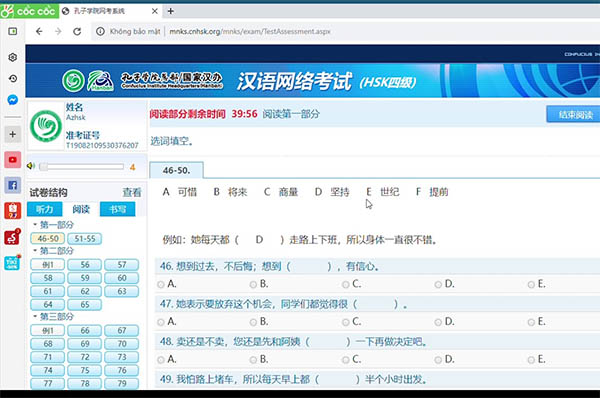Image resolution: width=600 pixels, height=398 pixels.
Task: Open browser settings gear in sidebar
Action: click(13, 57)
